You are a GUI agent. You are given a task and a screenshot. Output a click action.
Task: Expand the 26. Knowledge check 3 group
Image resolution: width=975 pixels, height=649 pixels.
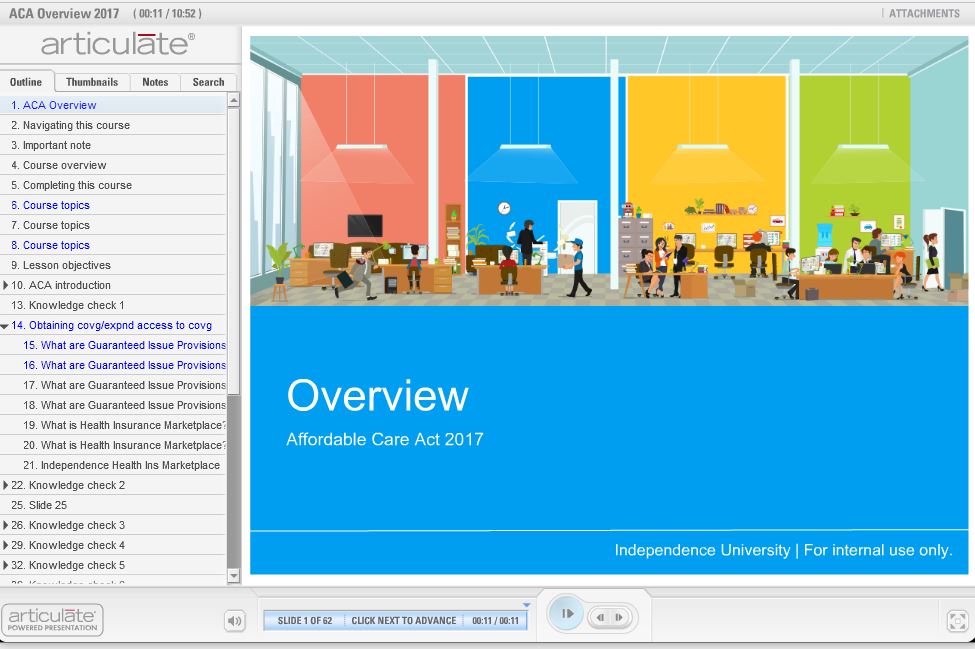click(x=6, y=525)
